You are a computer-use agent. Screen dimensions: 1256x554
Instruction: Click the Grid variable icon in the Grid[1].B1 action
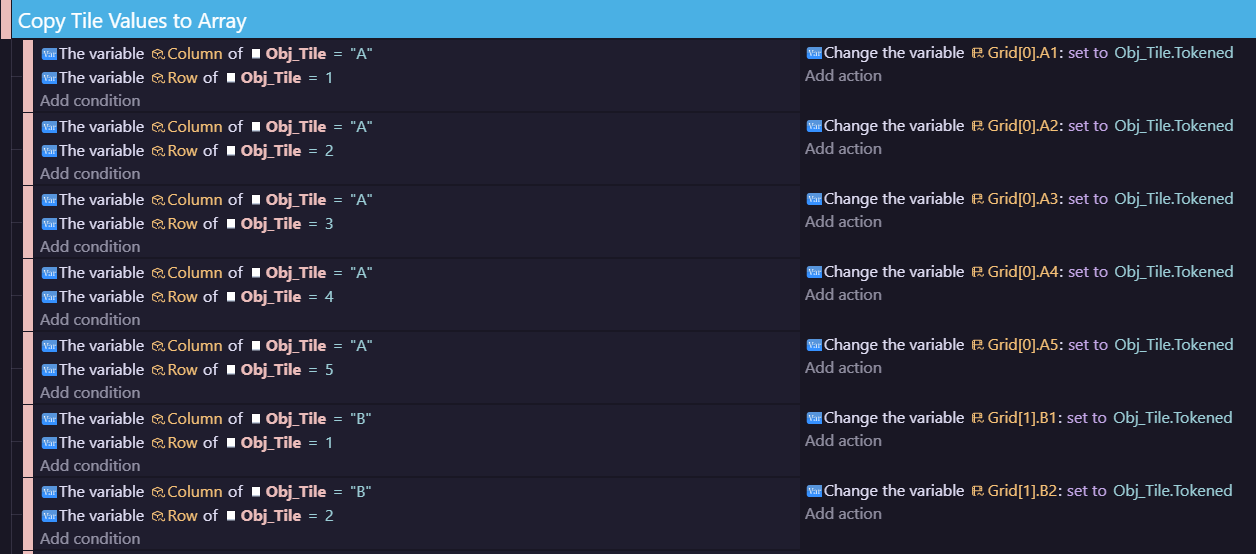tap(977, 418)
